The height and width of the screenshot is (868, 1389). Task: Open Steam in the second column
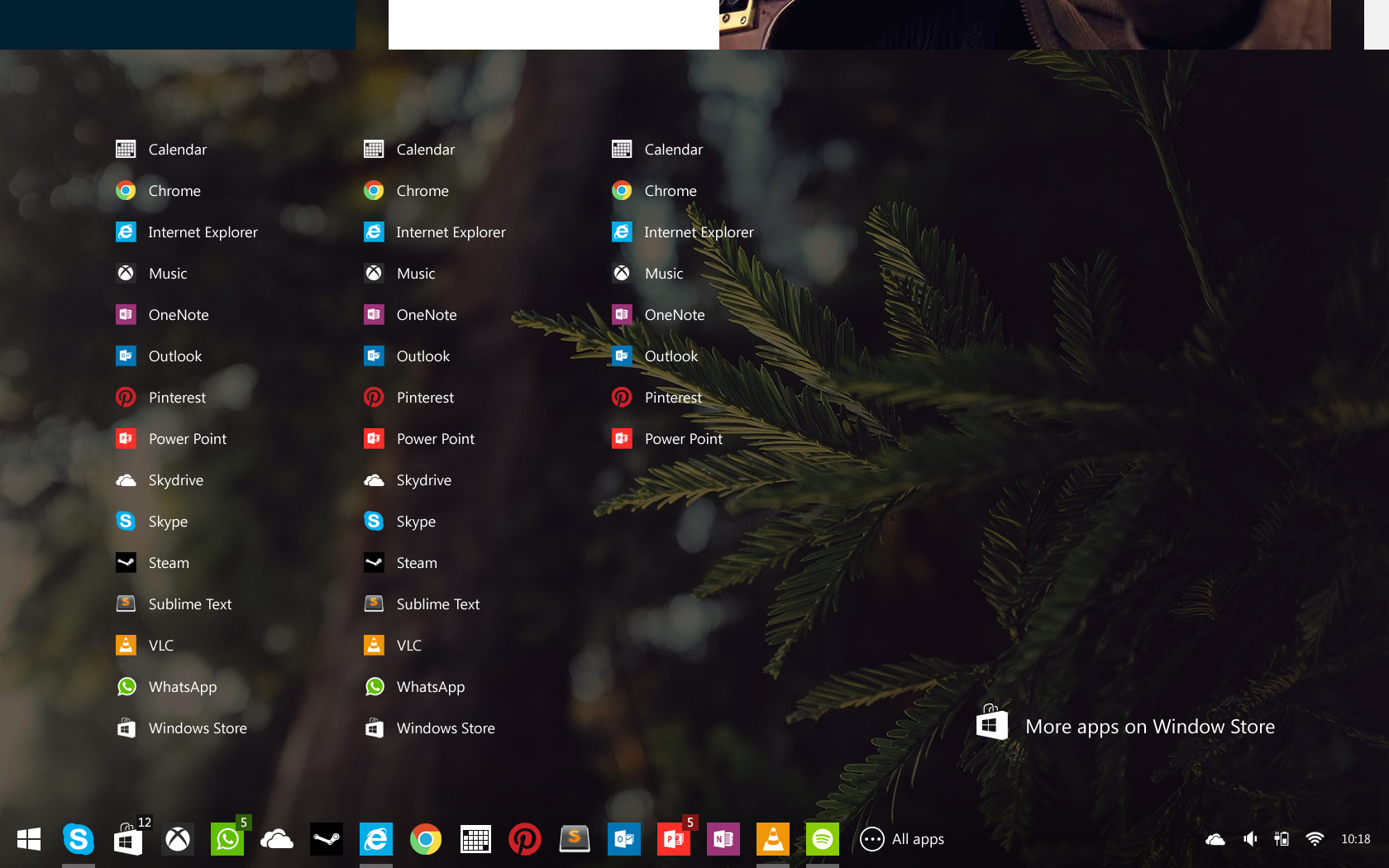click(x=400, y=562)
